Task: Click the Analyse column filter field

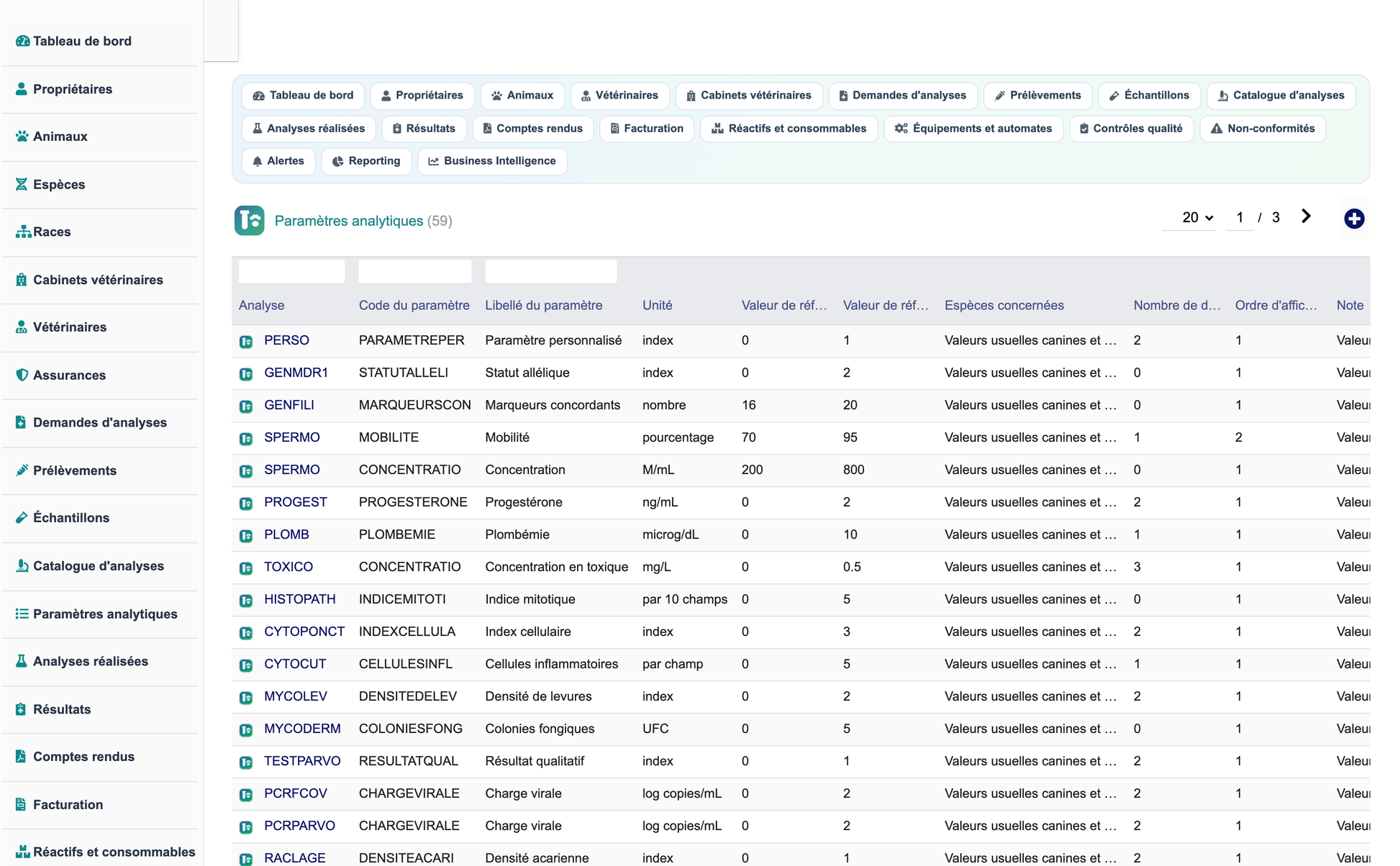Action: [291, 272]
